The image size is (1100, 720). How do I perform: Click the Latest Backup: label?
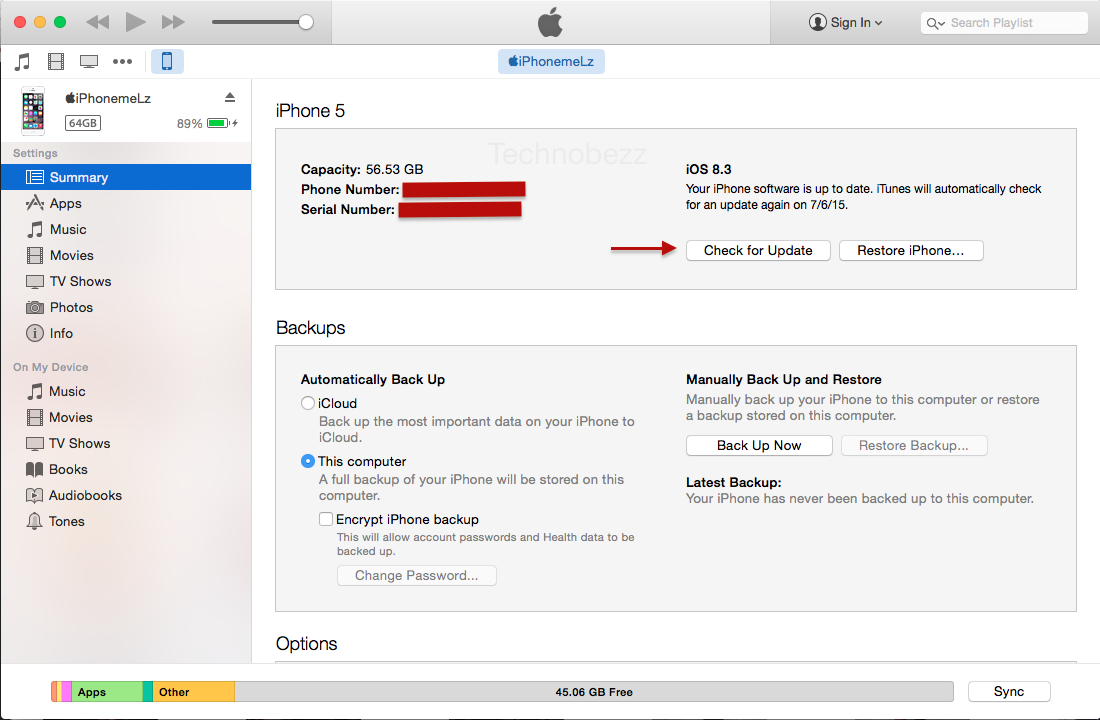pyautogui.click(x=734, y=482)
